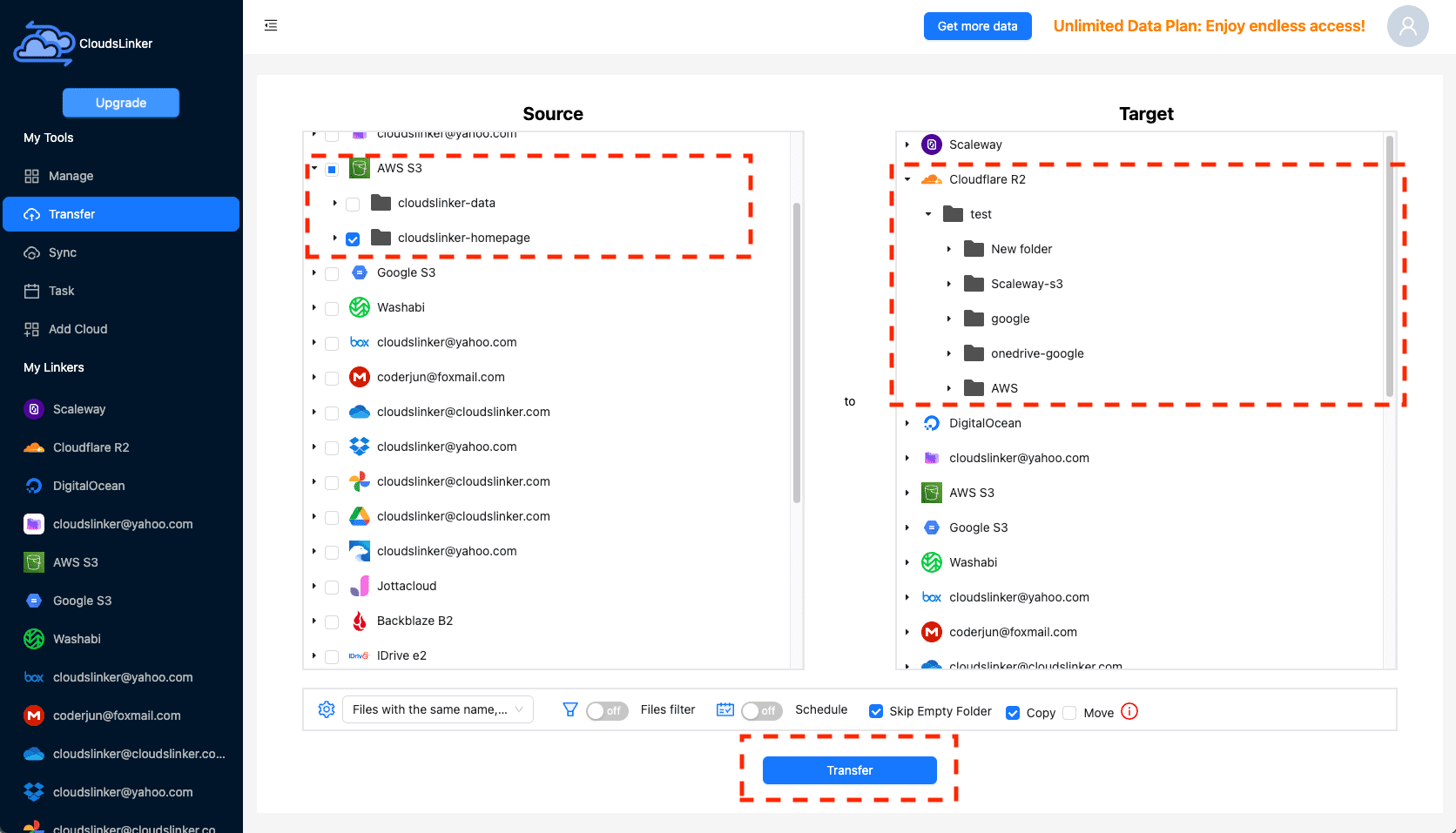Click the Upgrade button
The width and height of the screenshot is (1456, 833).
coord(121,103)
